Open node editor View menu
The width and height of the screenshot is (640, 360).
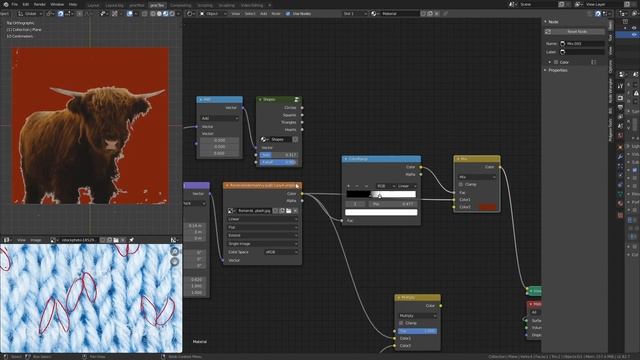pyautogui.click(x=236, y=13)
